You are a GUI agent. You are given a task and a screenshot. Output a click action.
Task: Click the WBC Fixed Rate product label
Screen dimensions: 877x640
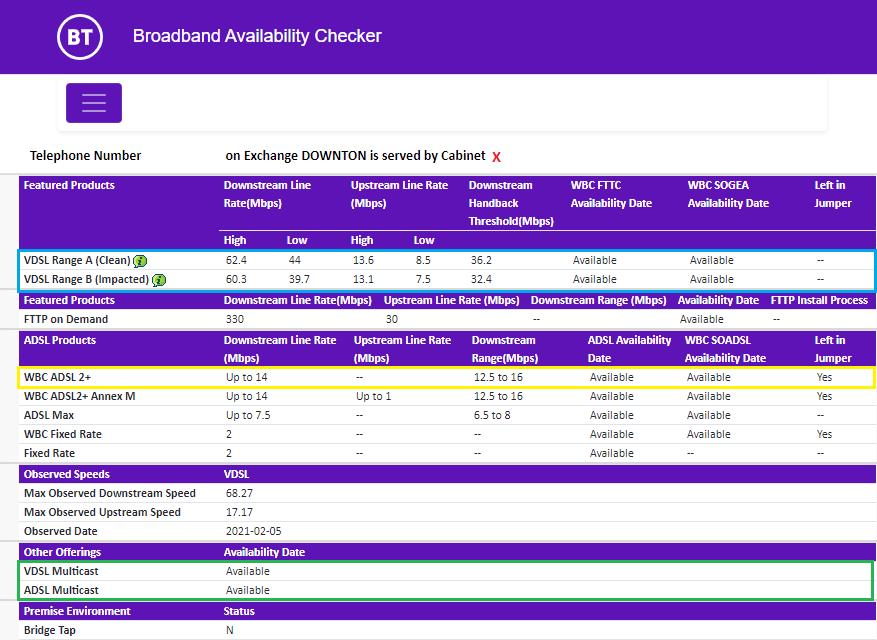(63, 434)
